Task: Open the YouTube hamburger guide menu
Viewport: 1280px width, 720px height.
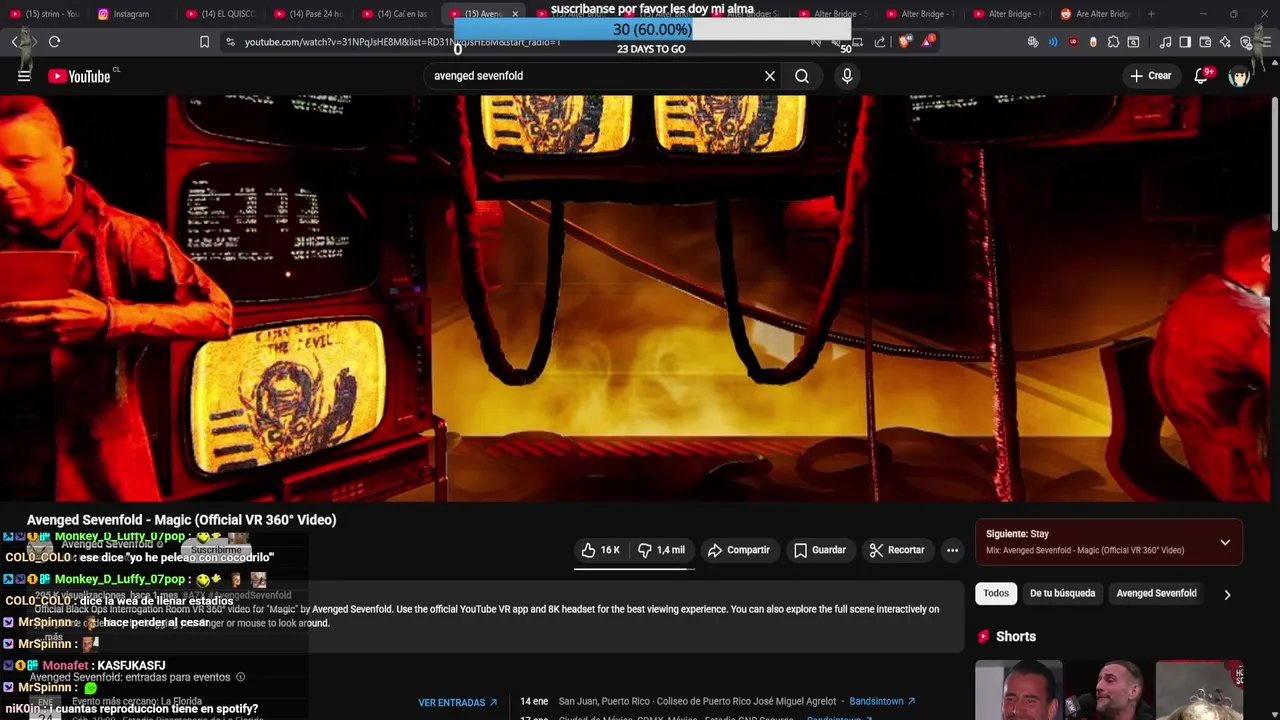Action: coord(24,76)
